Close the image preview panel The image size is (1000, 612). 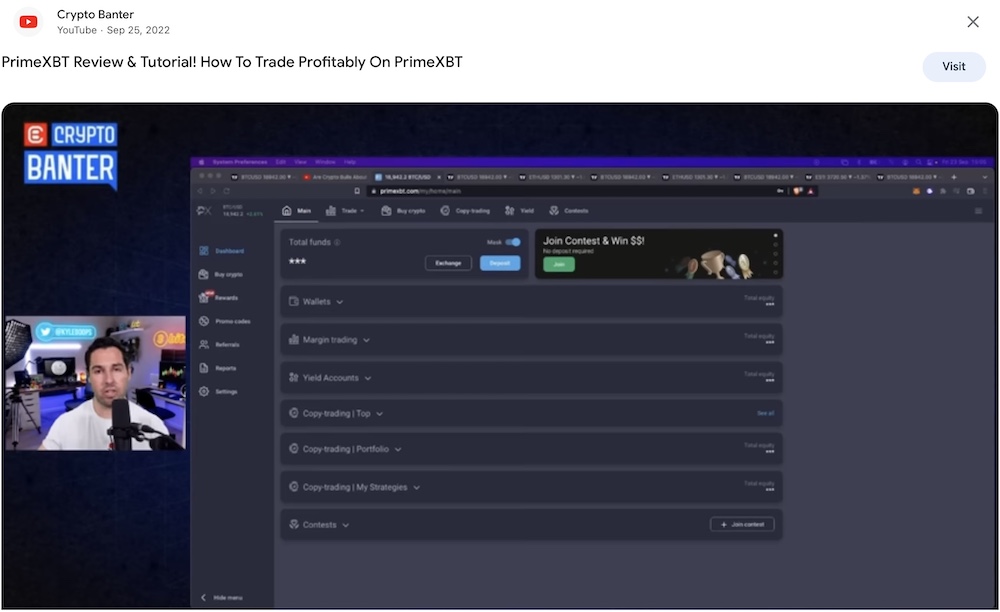[x=973, y=22]
